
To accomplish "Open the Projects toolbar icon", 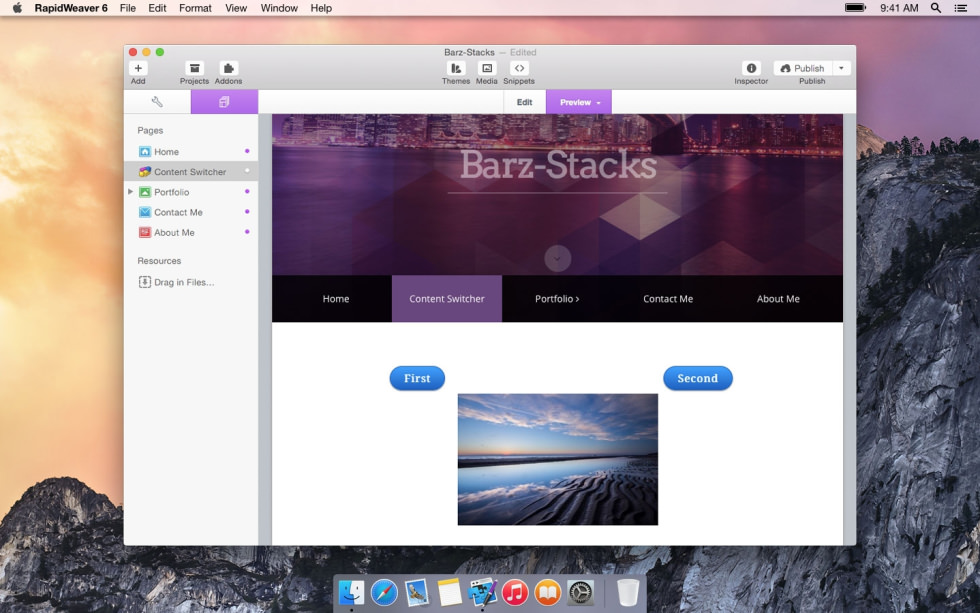I will point(194,68).
